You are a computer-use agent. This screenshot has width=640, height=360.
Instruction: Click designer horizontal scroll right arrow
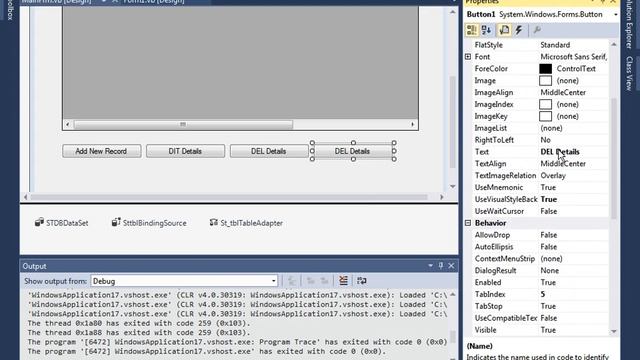pyautogui.click(x=442, y=197)
